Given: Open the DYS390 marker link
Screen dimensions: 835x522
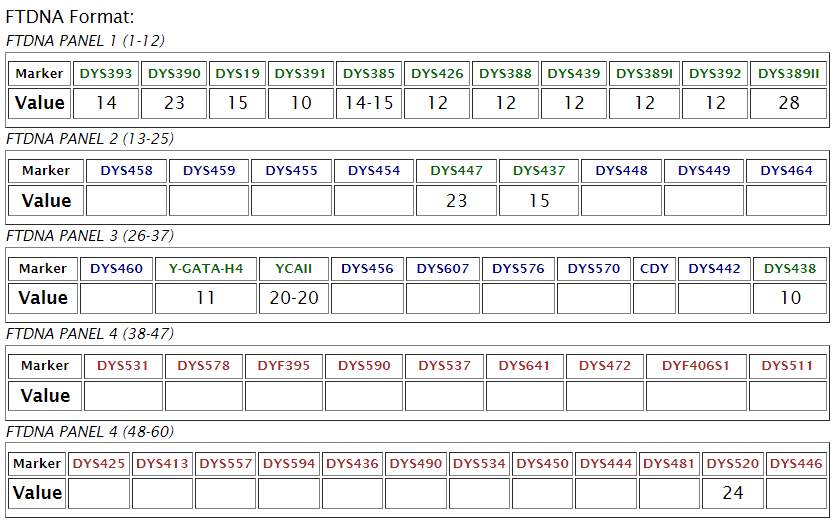Looking at the screenshot, I should pos(174,74).
